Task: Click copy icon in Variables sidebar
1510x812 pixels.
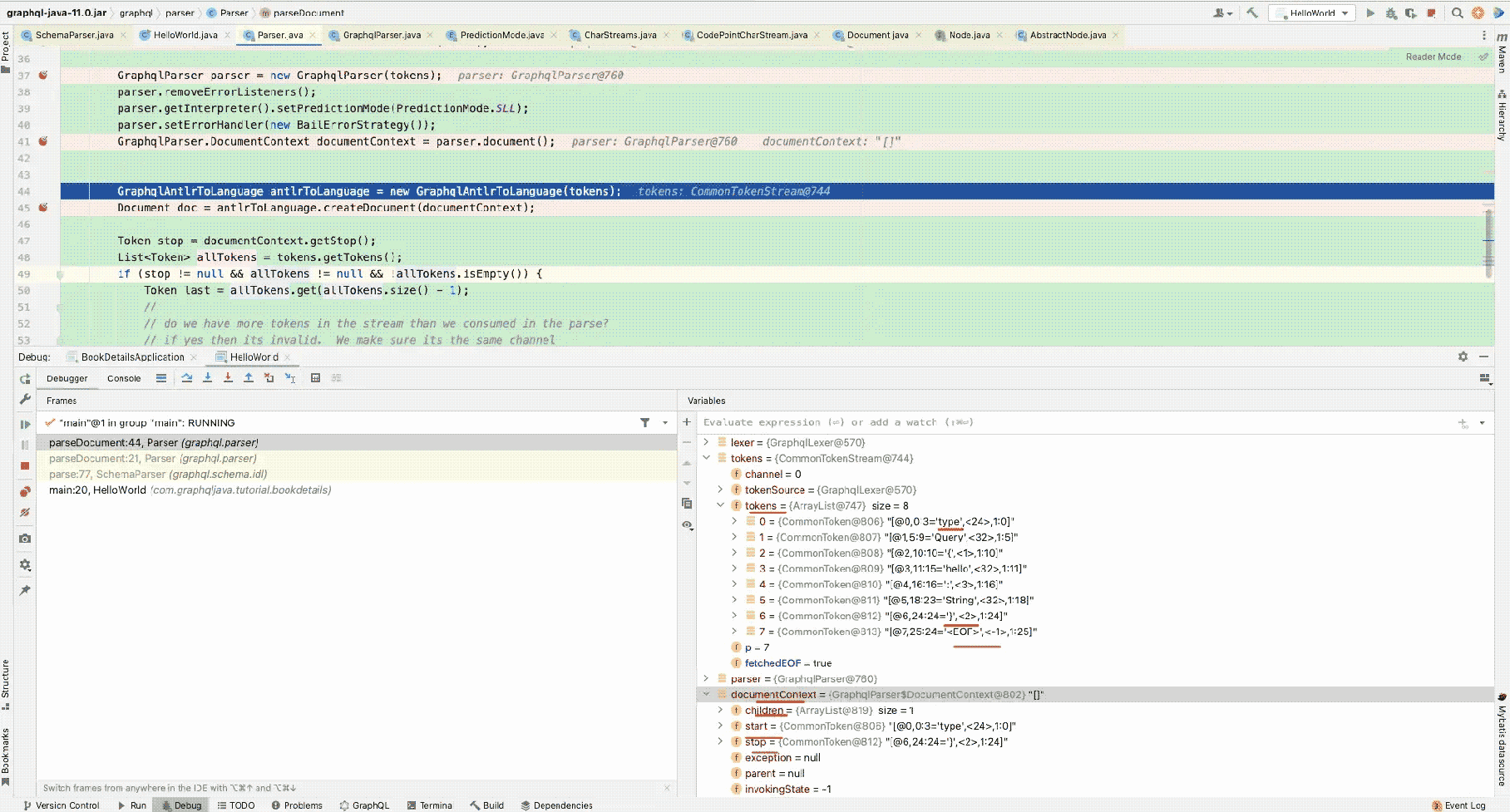Action: [x=687, y=504]
